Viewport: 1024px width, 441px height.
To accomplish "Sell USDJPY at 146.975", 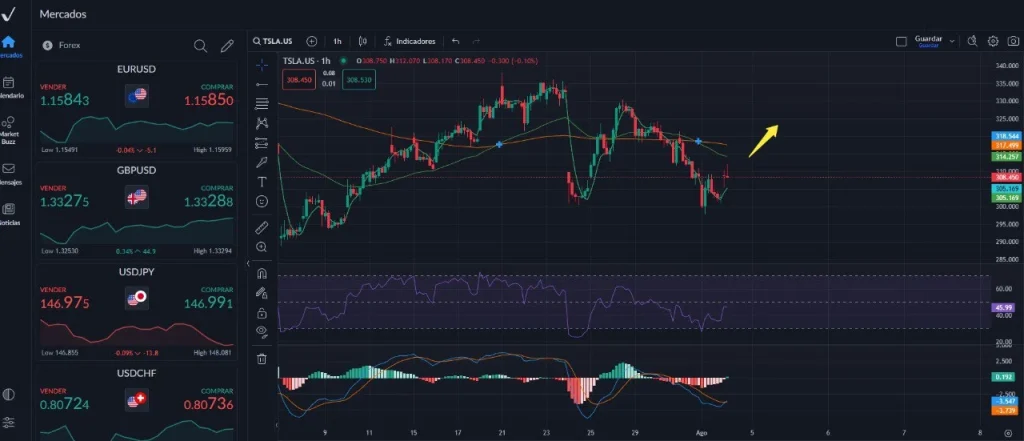I will pos(65,303).
